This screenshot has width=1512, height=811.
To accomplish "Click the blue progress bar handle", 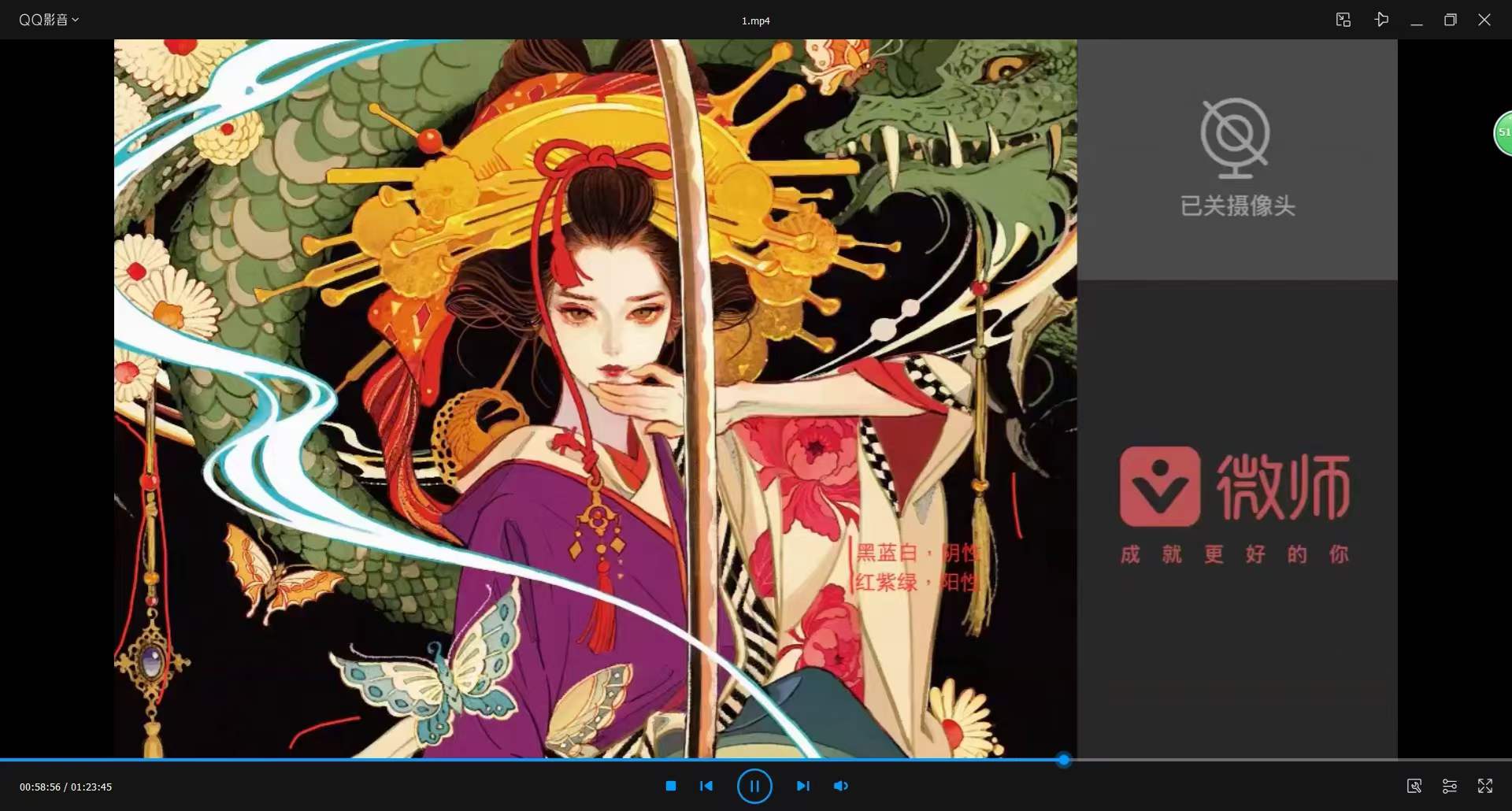I will point(1064,760).
